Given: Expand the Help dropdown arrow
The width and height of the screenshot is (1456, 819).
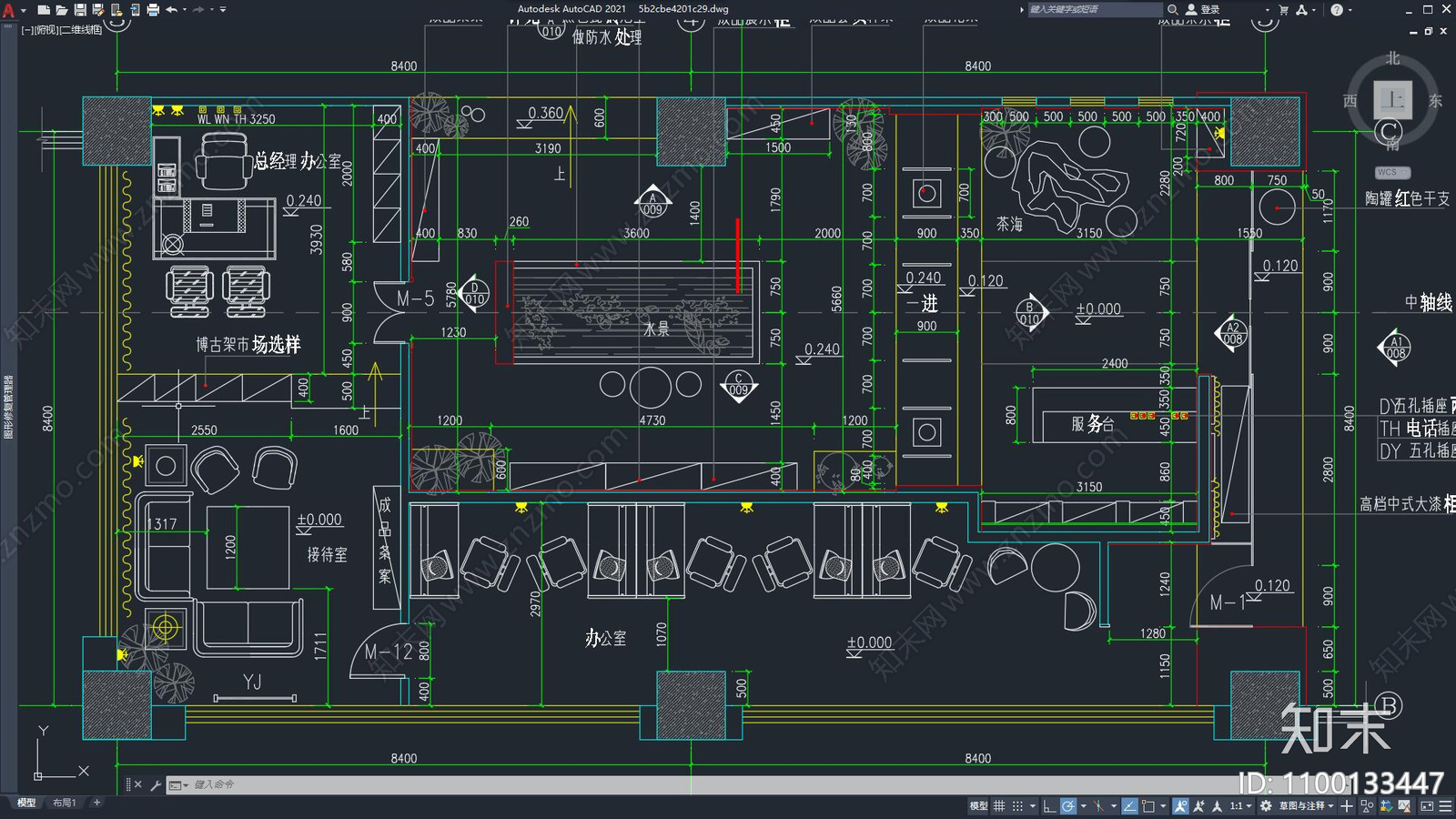Looking at the screenshot, I should [1350, 10].
